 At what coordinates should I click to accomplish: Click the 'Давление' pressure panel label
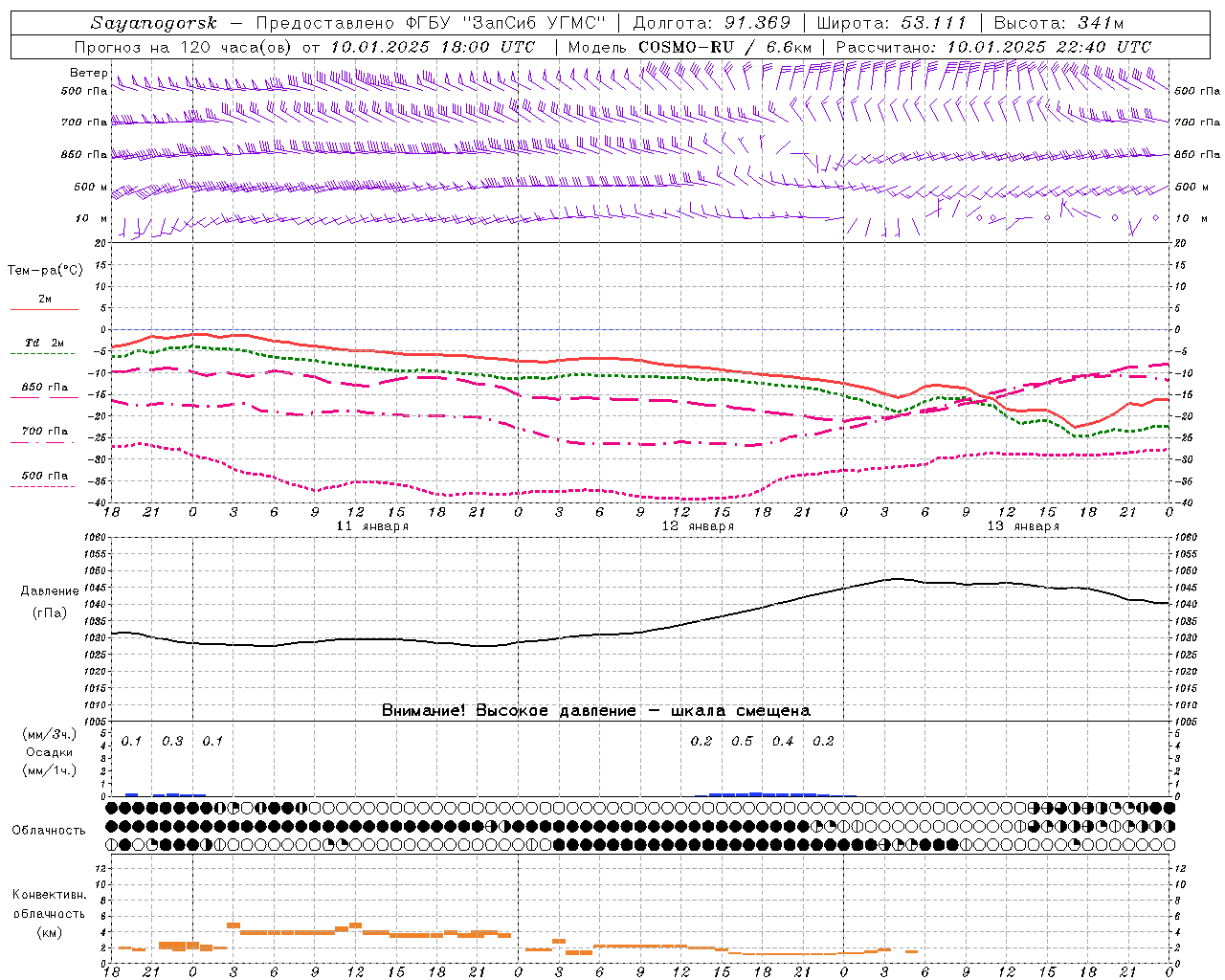[50, 591]
